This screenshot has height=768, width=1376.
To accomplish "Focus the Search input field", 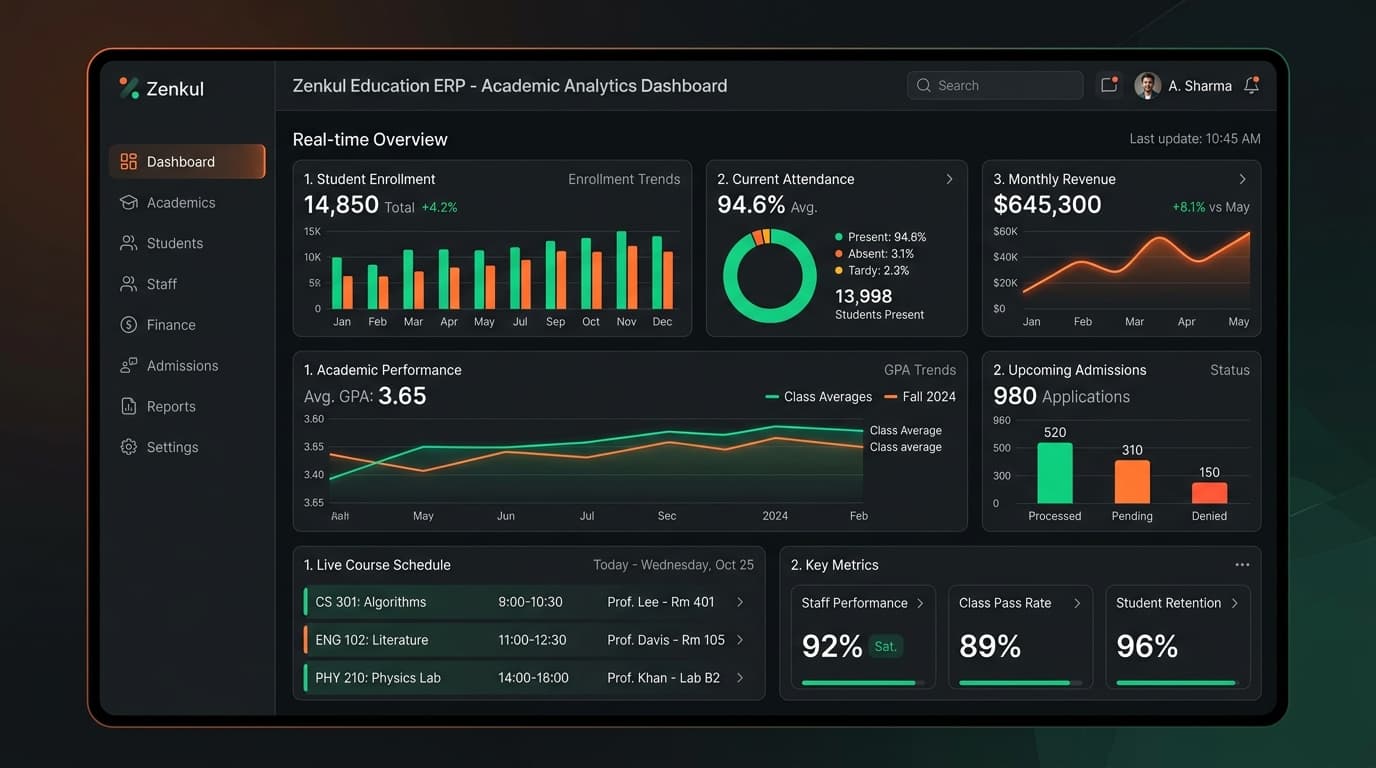I will (x=995, y=86).
